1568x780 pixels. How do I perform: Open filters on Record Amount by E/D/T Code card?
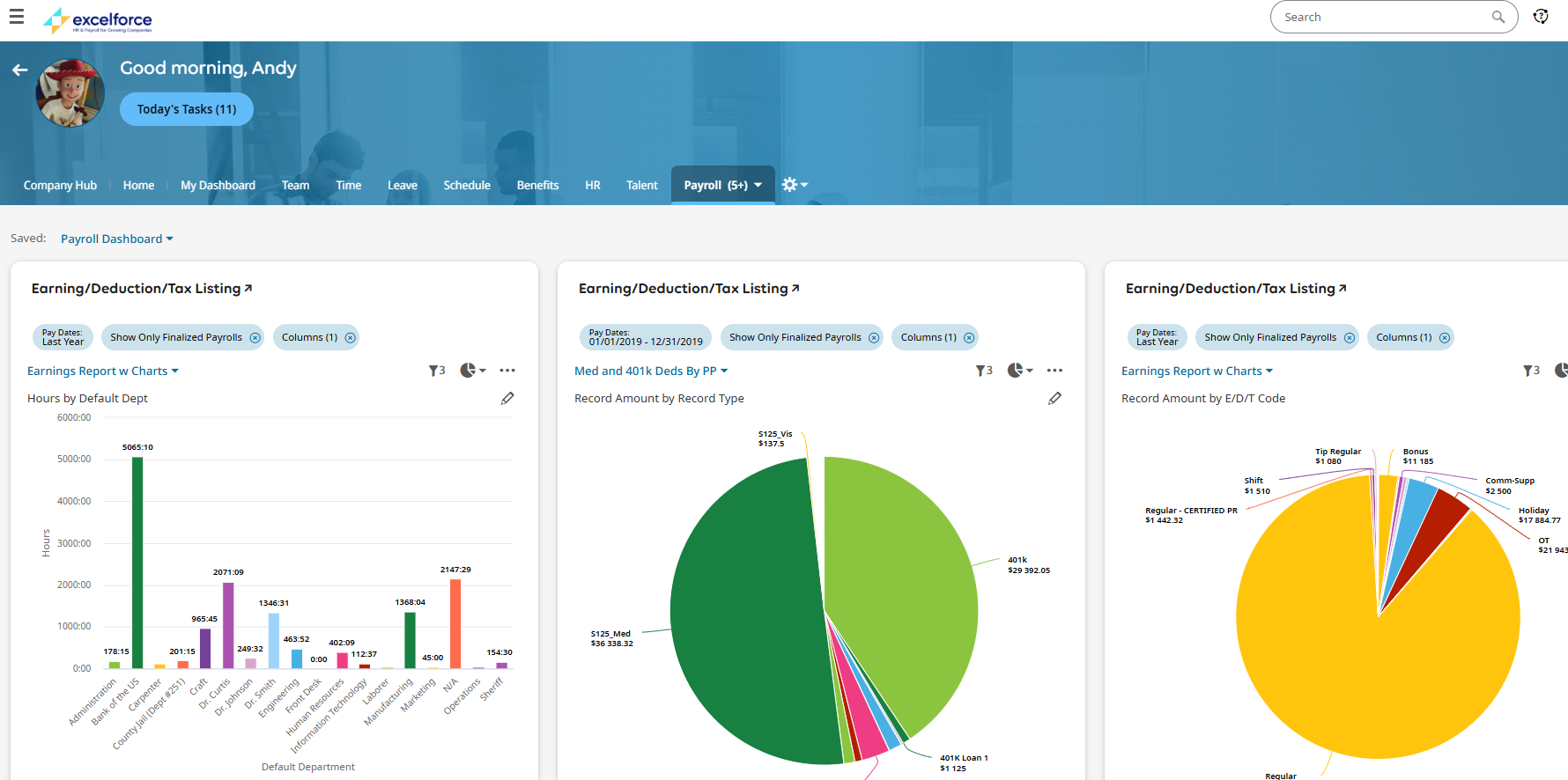click(x=1531, y=371)
